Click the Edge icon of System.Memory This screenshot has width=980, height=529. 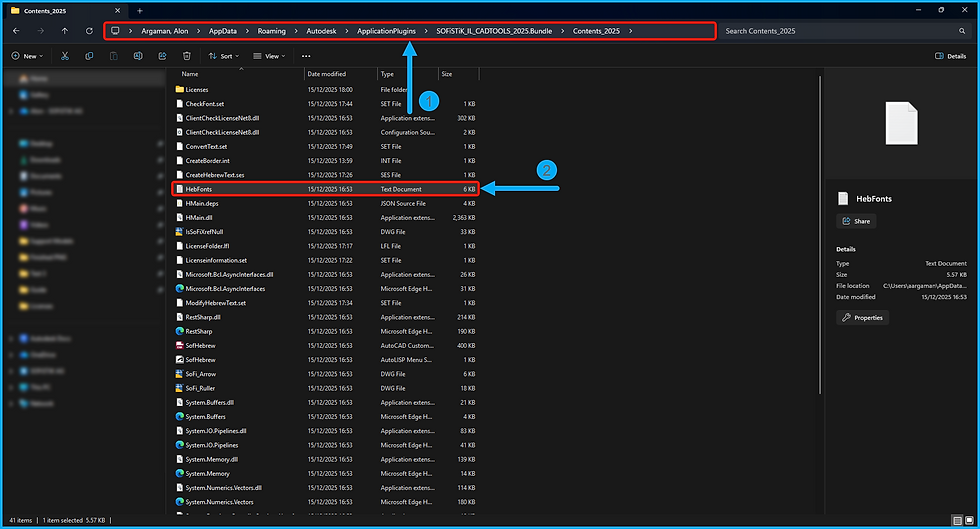pyautogui.click(x=179, y=473)
